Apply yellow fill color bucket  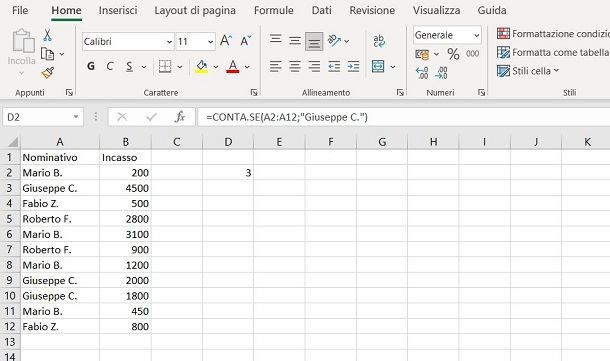pyautogui.click(x=201, y=67)
